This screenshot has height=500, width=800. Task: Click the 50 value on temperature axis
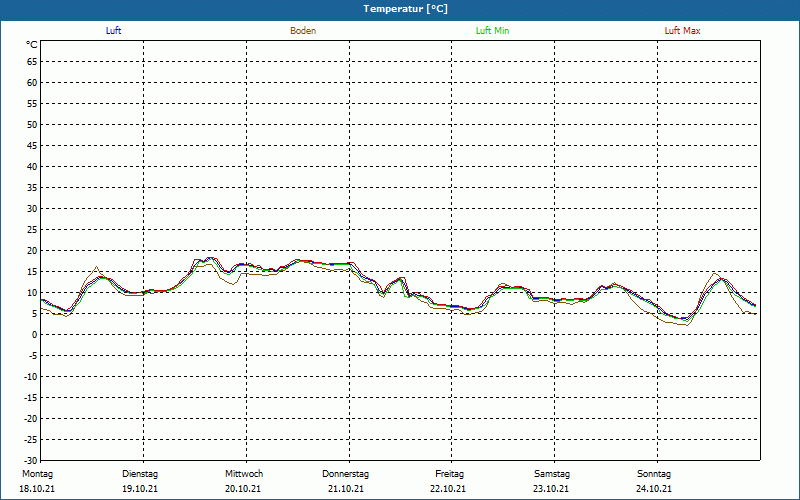(x=32, y=124)
